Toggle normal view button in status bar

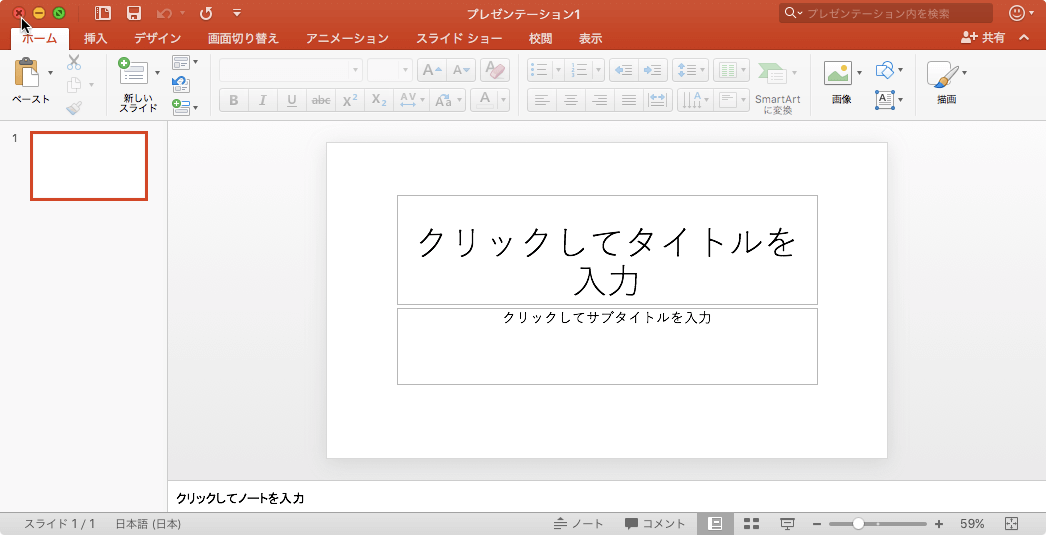coord(715,524)
